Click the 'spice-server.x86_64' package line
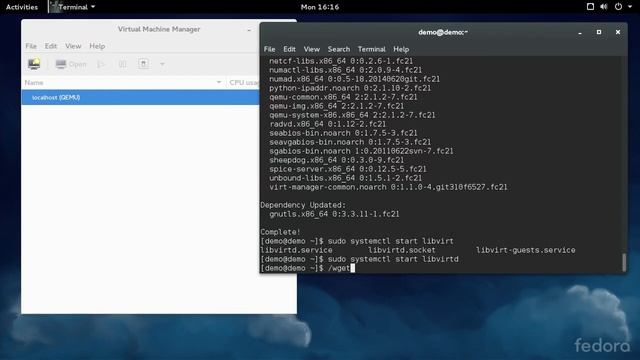The height and width of the screenshot is (360, 640). 348,169
